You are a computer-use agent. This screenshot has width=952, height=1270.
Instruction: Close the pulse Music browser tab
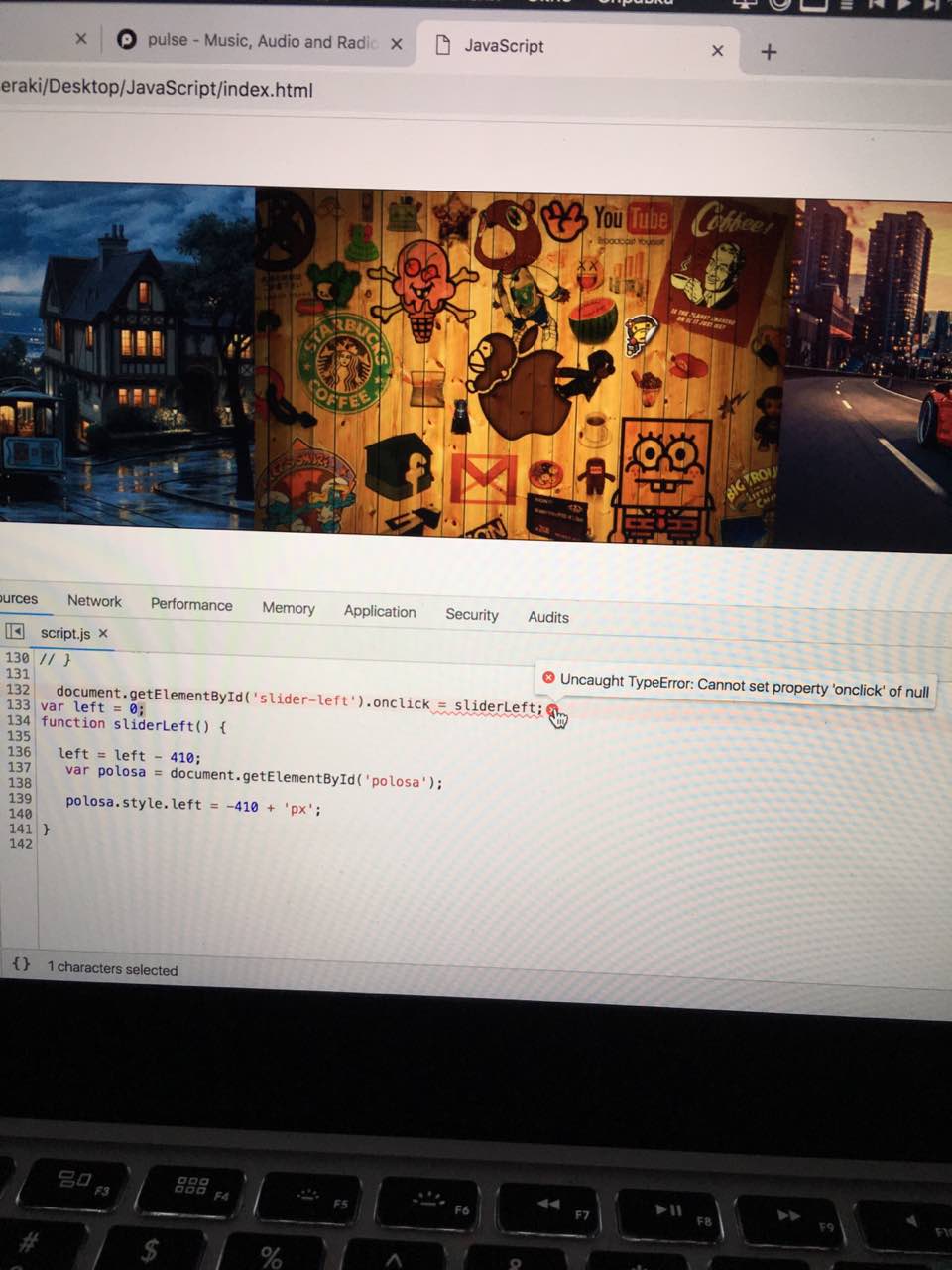pyautogui.click(x=397, y=44)
